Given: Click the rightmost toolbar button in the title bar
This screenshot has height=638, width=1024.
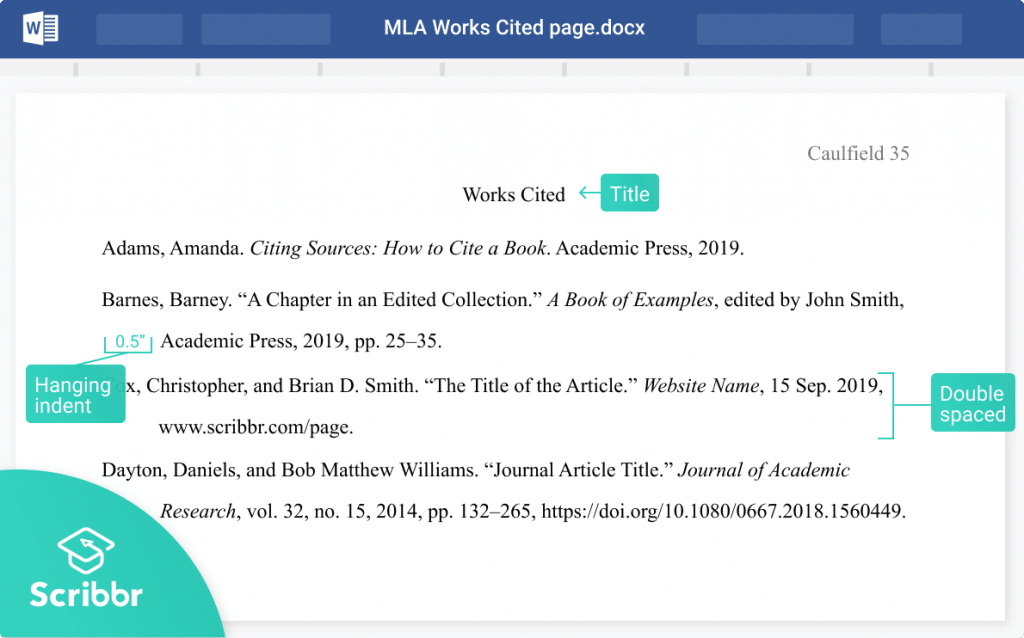Looking at the screenshot, I should coord(920,28).
